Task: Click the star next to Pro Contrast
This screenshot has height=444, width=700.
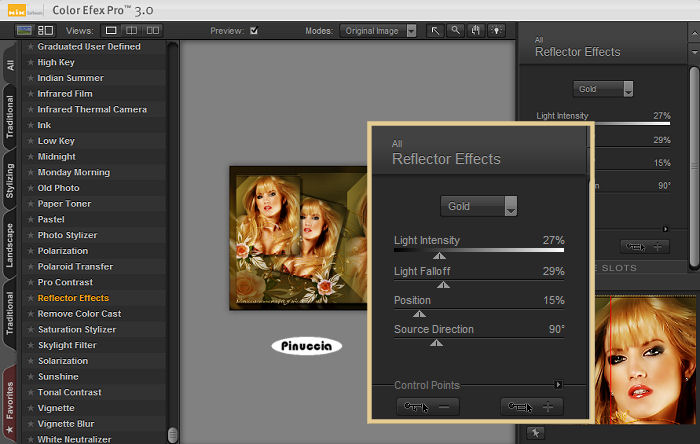Action: click(30, 282)
